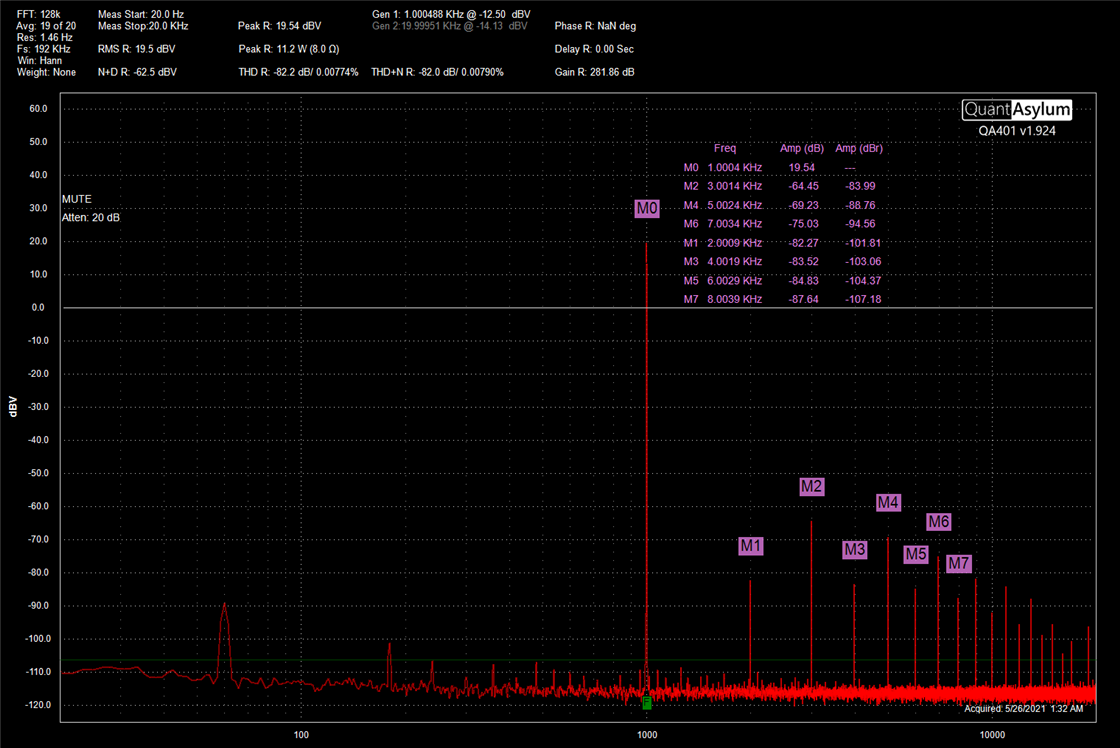Click the Peak R: 11.2 W (8.0 Ω) readout
Image resolution: width=1120 pixels, height=748 pixels.
(x=289, y=49)
